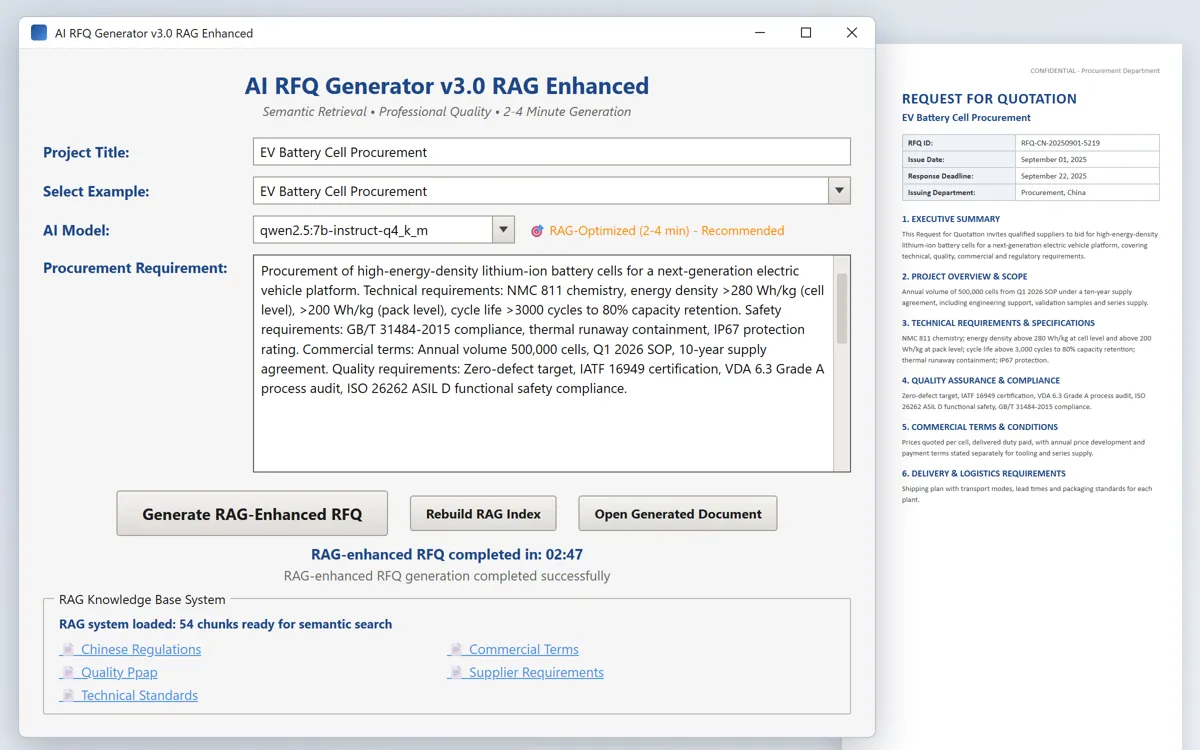Image resolution: width=1200 pixels, height=750 pixels.
Task: Click the 'Project Title:' field label
Action: [86, 152]
